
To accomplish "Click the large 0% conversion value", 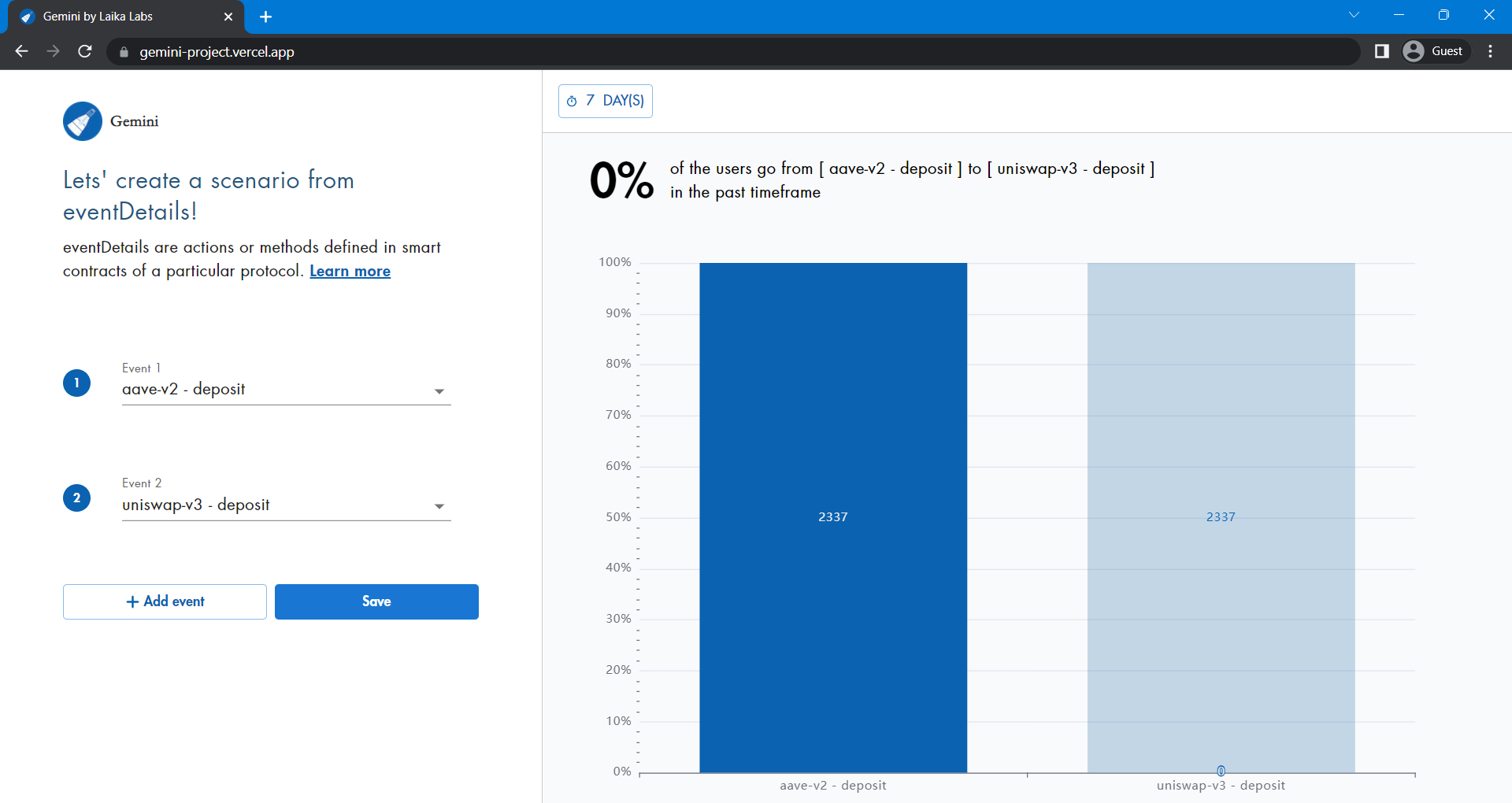I will coord(621,180).
